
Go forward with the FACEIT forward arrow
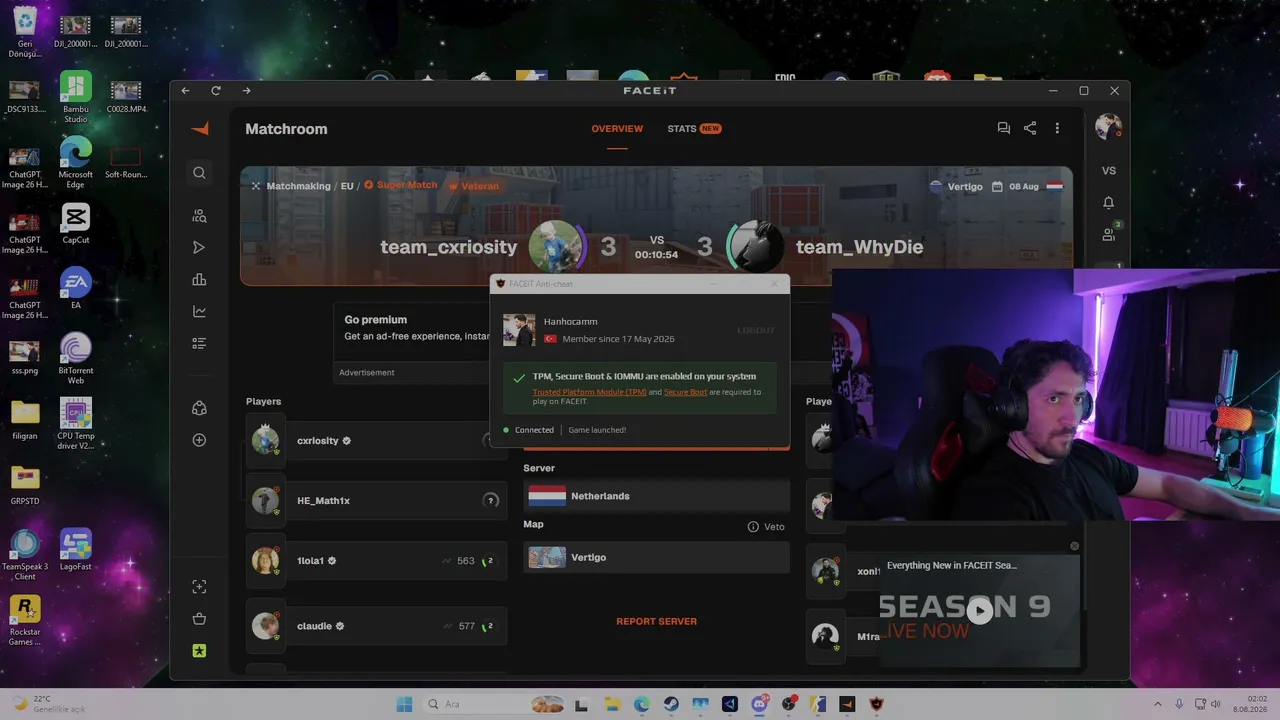click(246, 91)
